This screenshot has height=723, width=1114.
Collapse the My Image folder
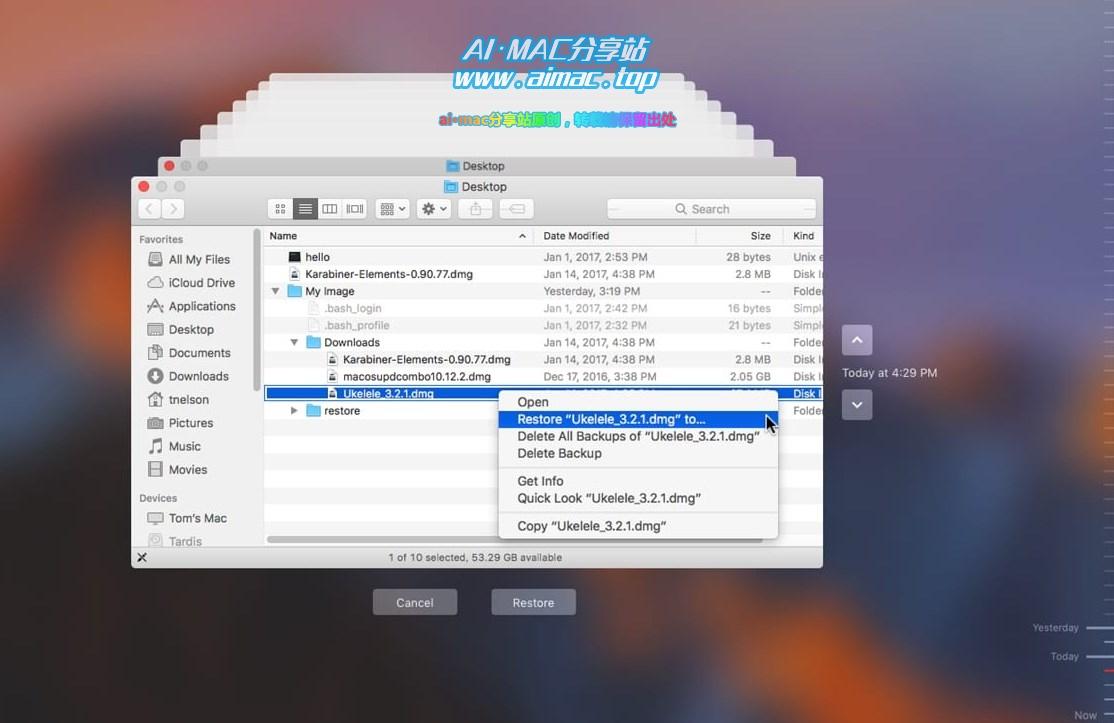click(276, 291)
